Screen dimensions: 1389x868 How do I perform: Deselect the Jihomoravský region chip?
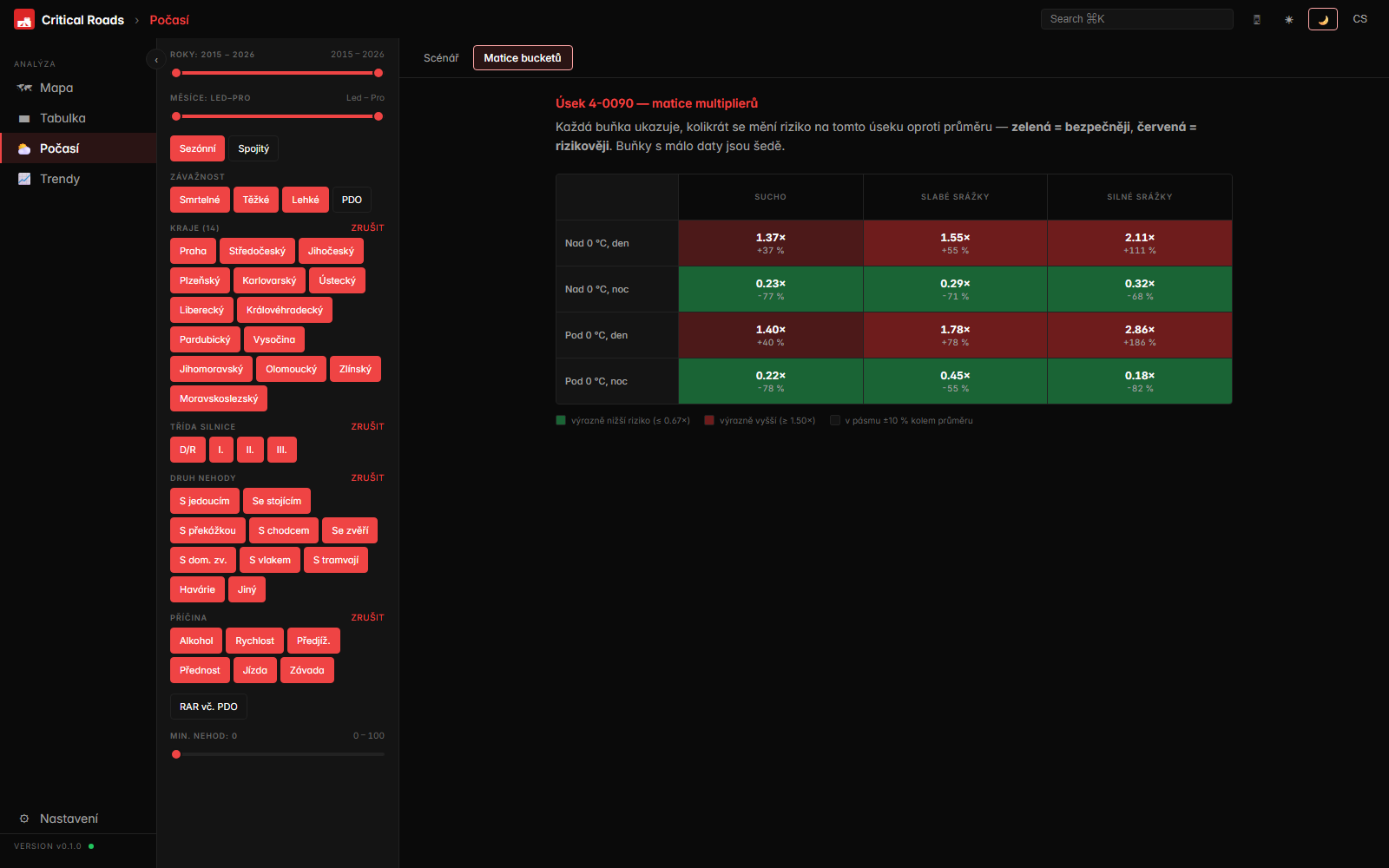click(x=211, y=369)
